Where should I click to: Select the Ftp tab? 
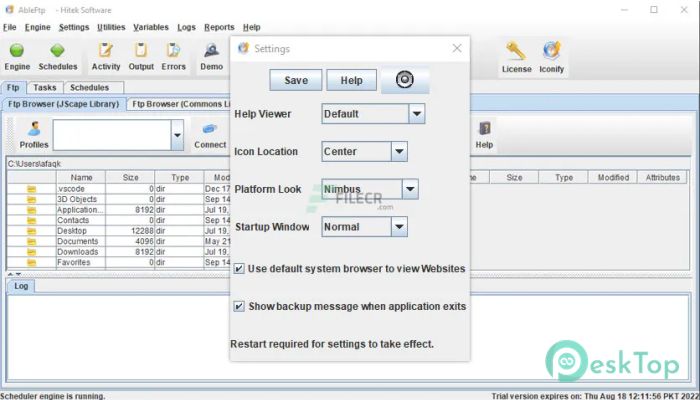tap(13, 88)
